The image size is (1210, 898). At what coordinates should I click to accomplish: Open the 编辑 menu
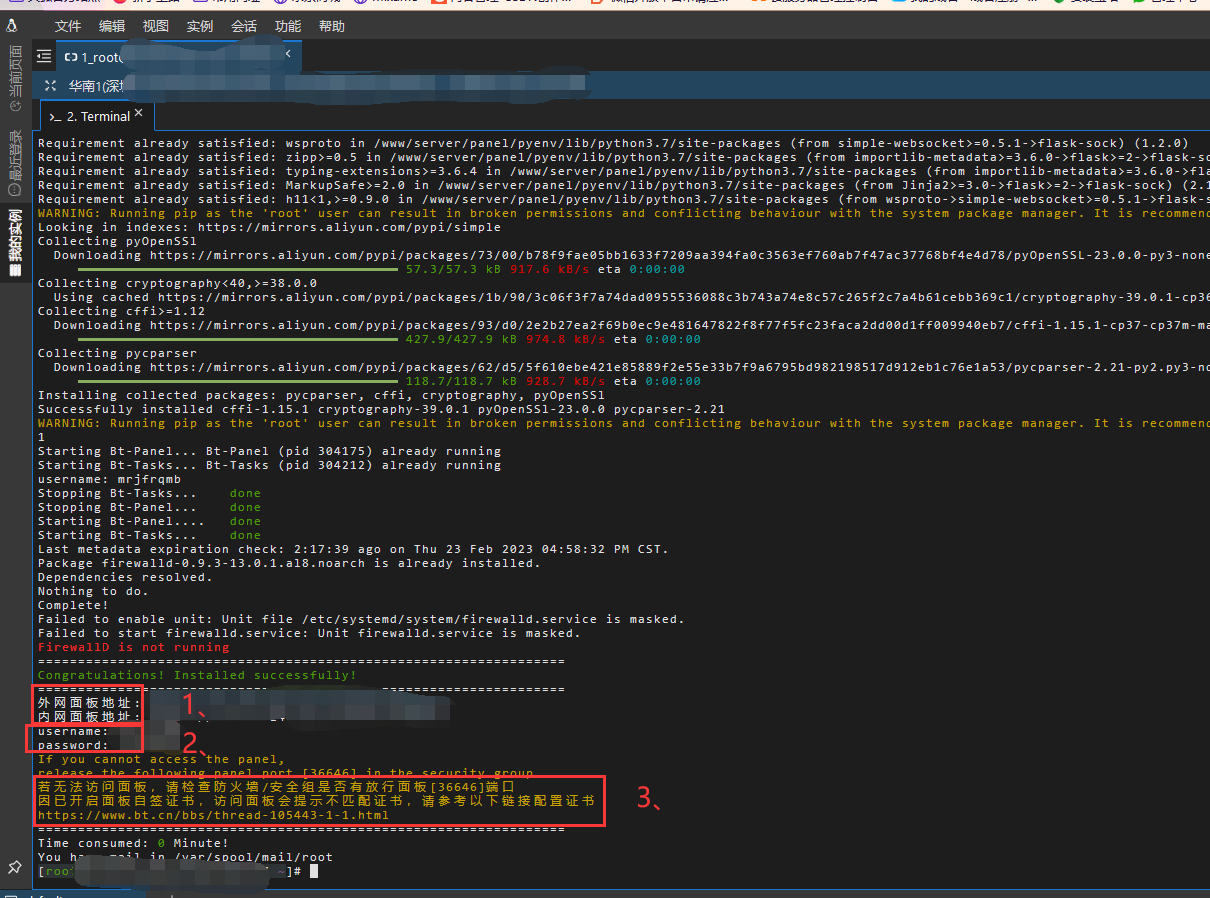point(112,26)
